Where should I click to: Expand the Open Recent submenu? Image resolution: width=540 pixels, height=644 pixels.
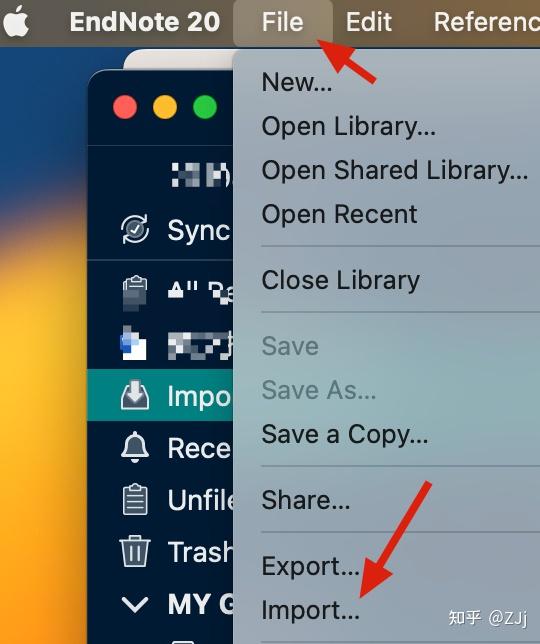click(340, 214)
